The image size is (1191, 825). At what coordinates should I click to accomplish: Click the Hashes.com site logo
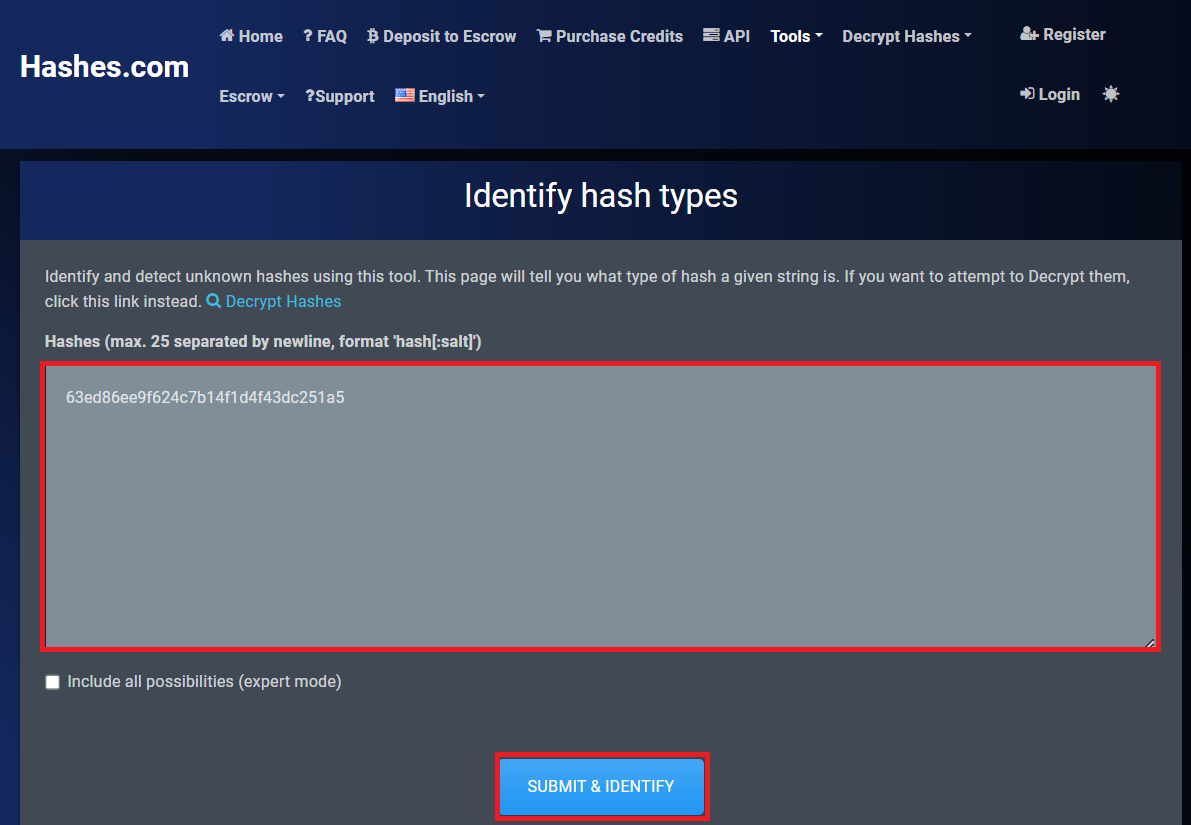click(x=104, y=67)
